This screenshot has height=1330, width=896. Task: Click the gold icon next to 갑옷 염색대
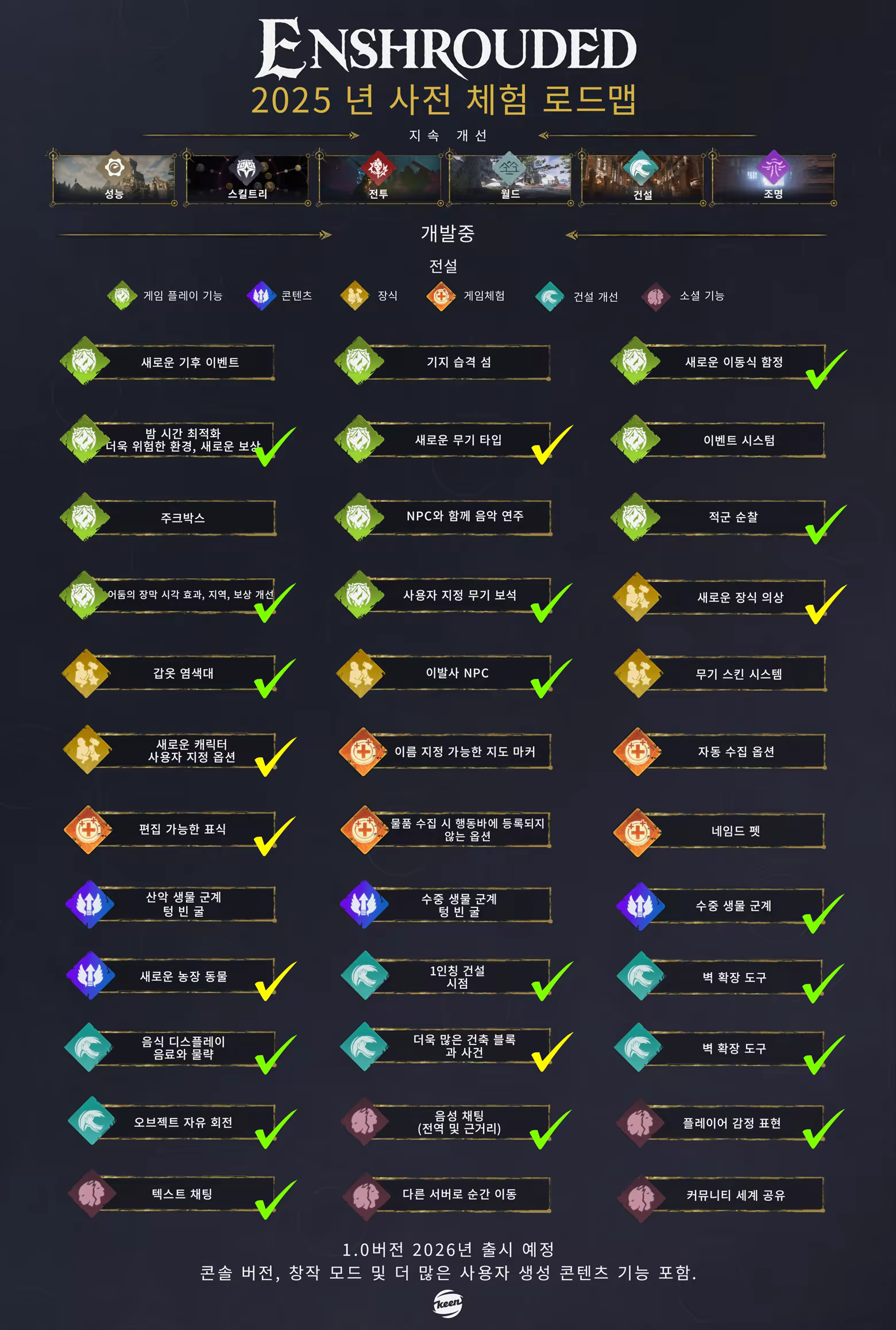click(x=86, y=674)
